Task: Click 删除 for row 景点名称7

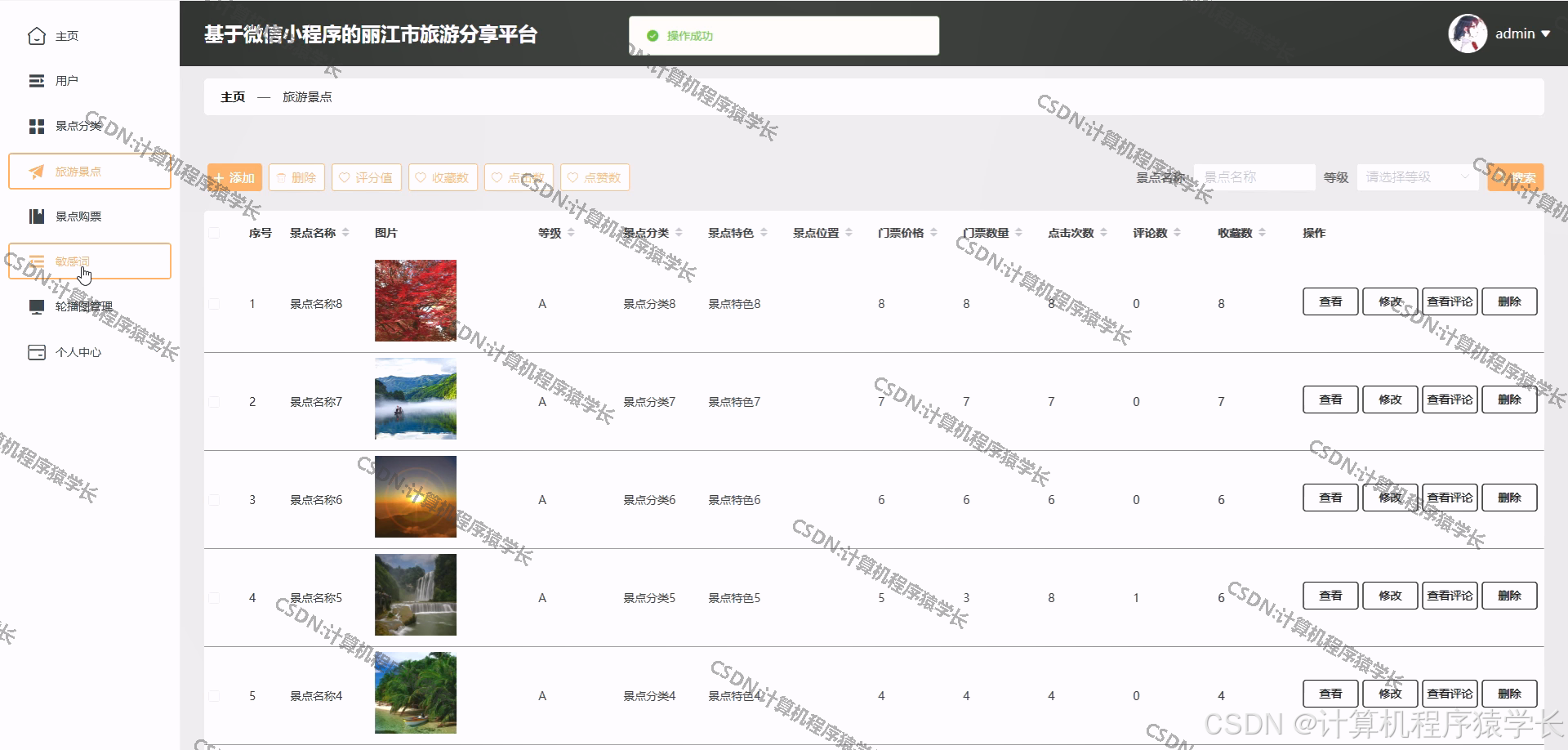Action: [1509, 400]
